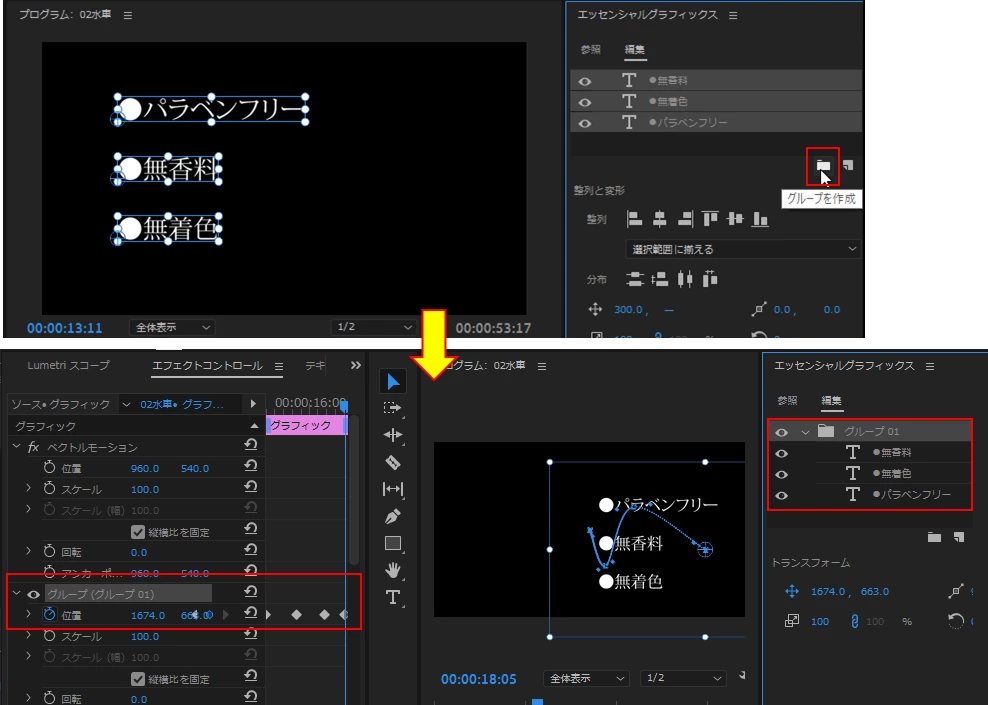The height and width of the screenshot is (705, 988).
Task: Expand 位置 1674.0 keyframe properties
Action: click(28, 614)
